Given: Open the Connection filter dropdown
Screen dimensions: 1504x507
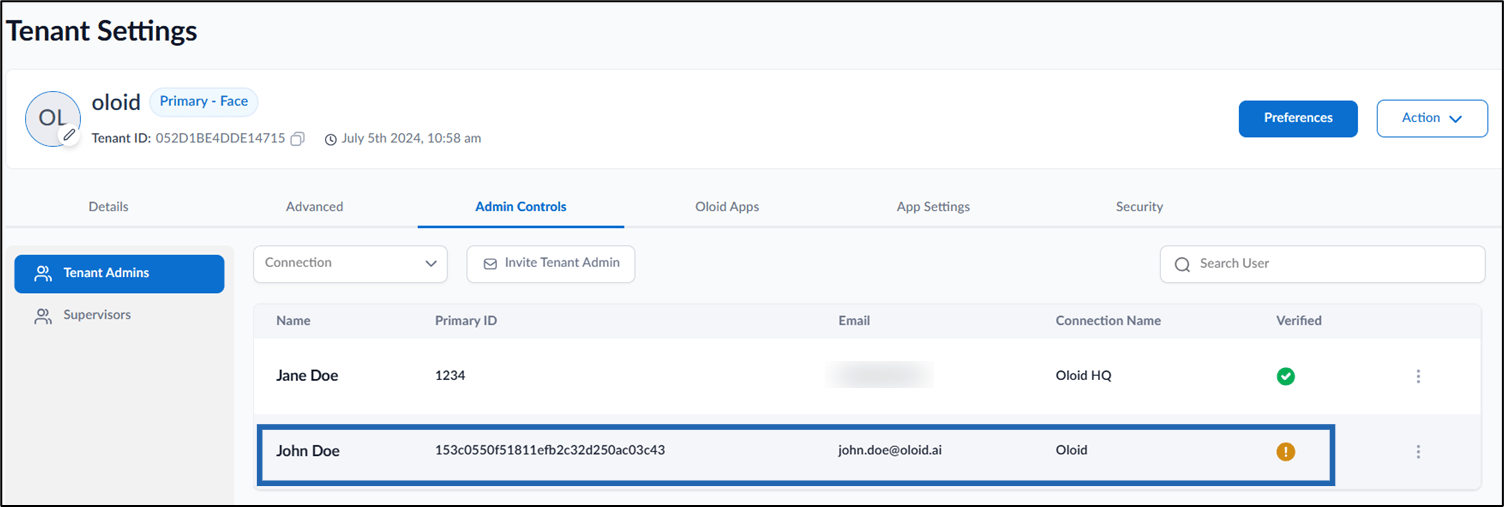Looking at the screenshot, I should tap(351, 263).
